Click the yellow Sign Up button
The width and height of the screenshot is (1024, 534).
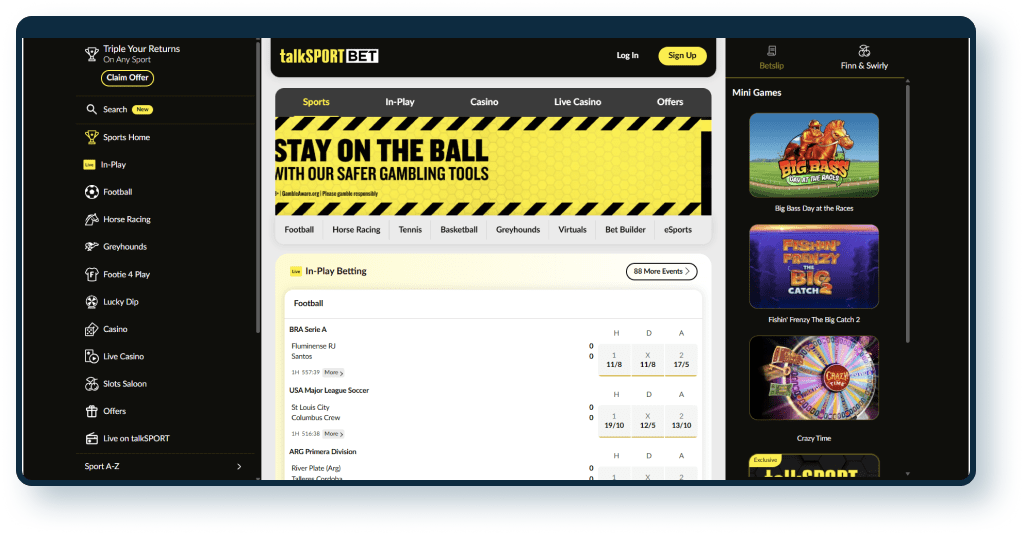(682, 55)
